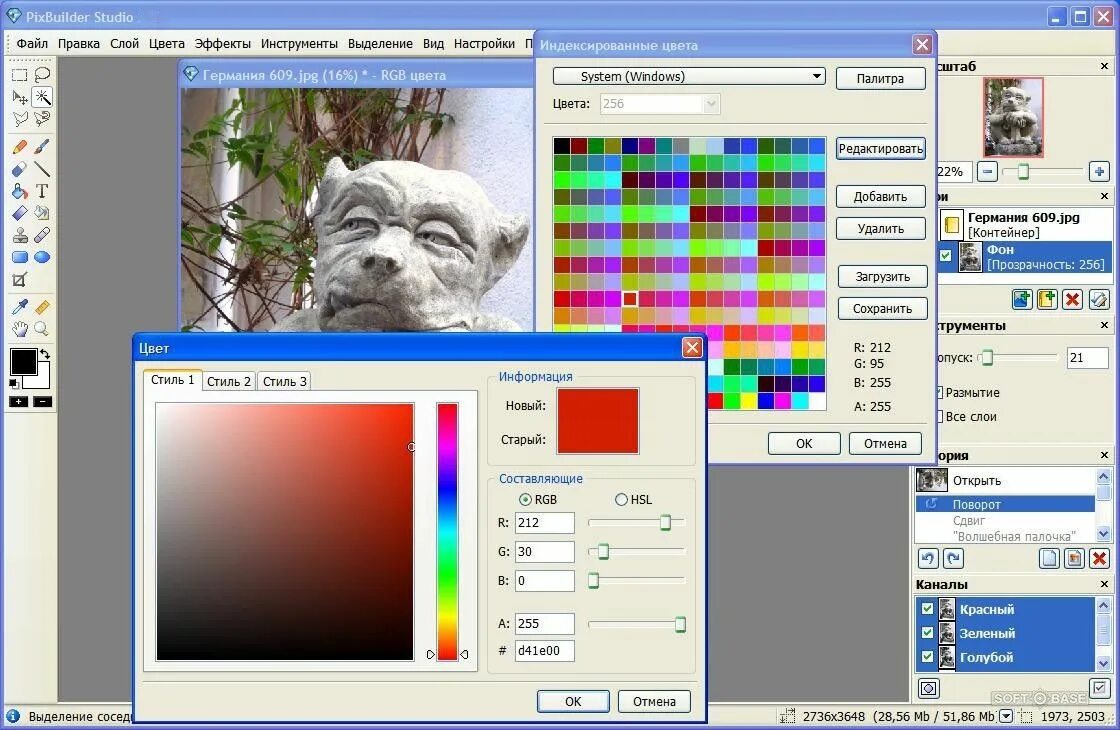Open memory info dropdown in status bar
Viewport: 1120px width, 730px height.
coord(1006,716)
